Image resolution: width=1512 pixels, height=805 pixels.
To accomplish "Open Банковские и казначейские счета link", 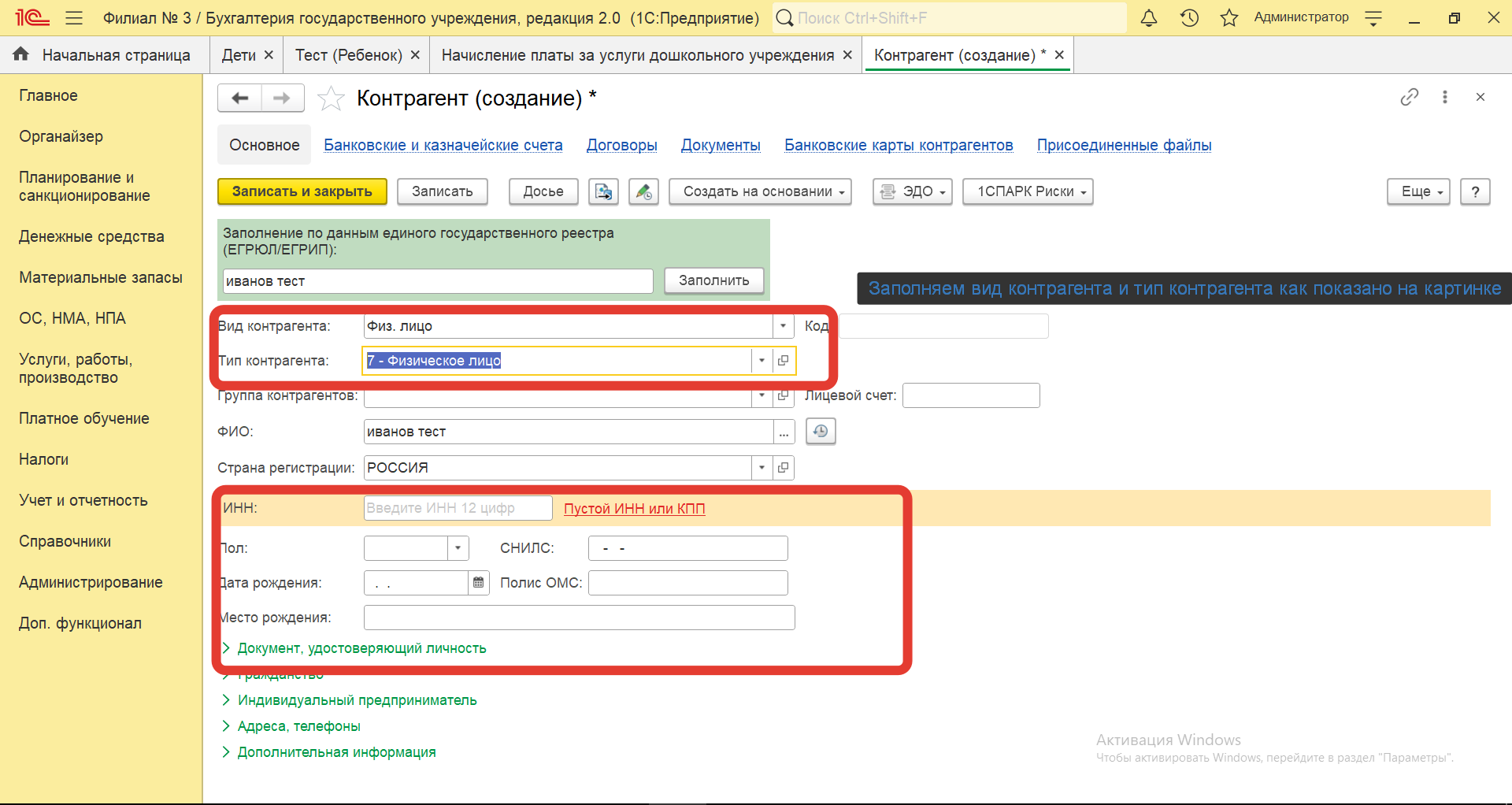I will pos(443,145).
